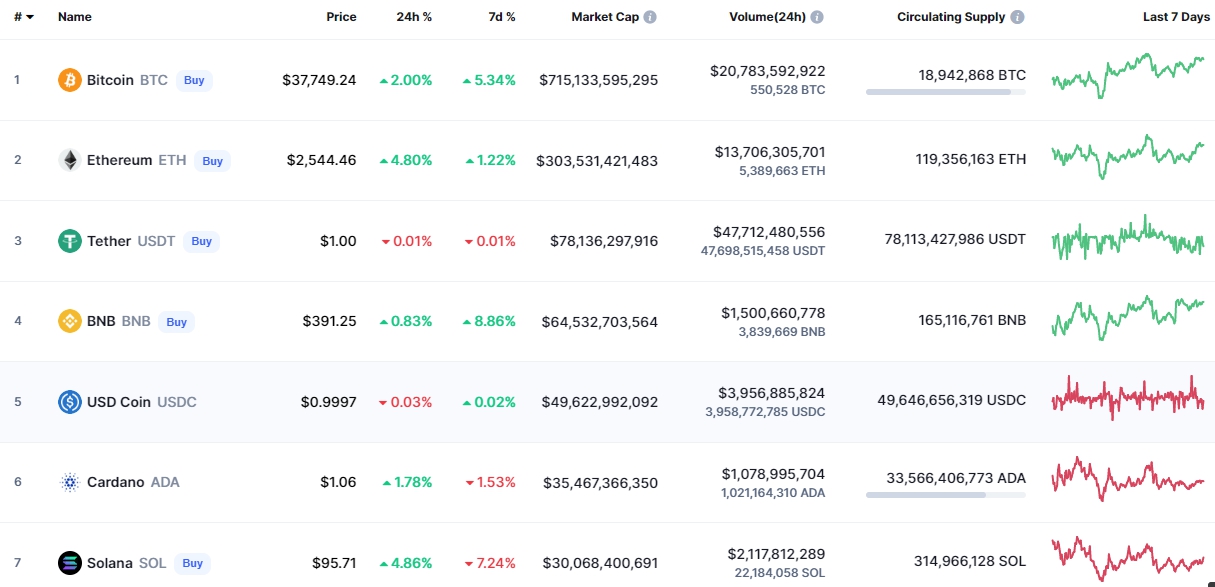
Task: Click Bitcoin's circulating supply progress bar
Action: (x=945, y=92)
